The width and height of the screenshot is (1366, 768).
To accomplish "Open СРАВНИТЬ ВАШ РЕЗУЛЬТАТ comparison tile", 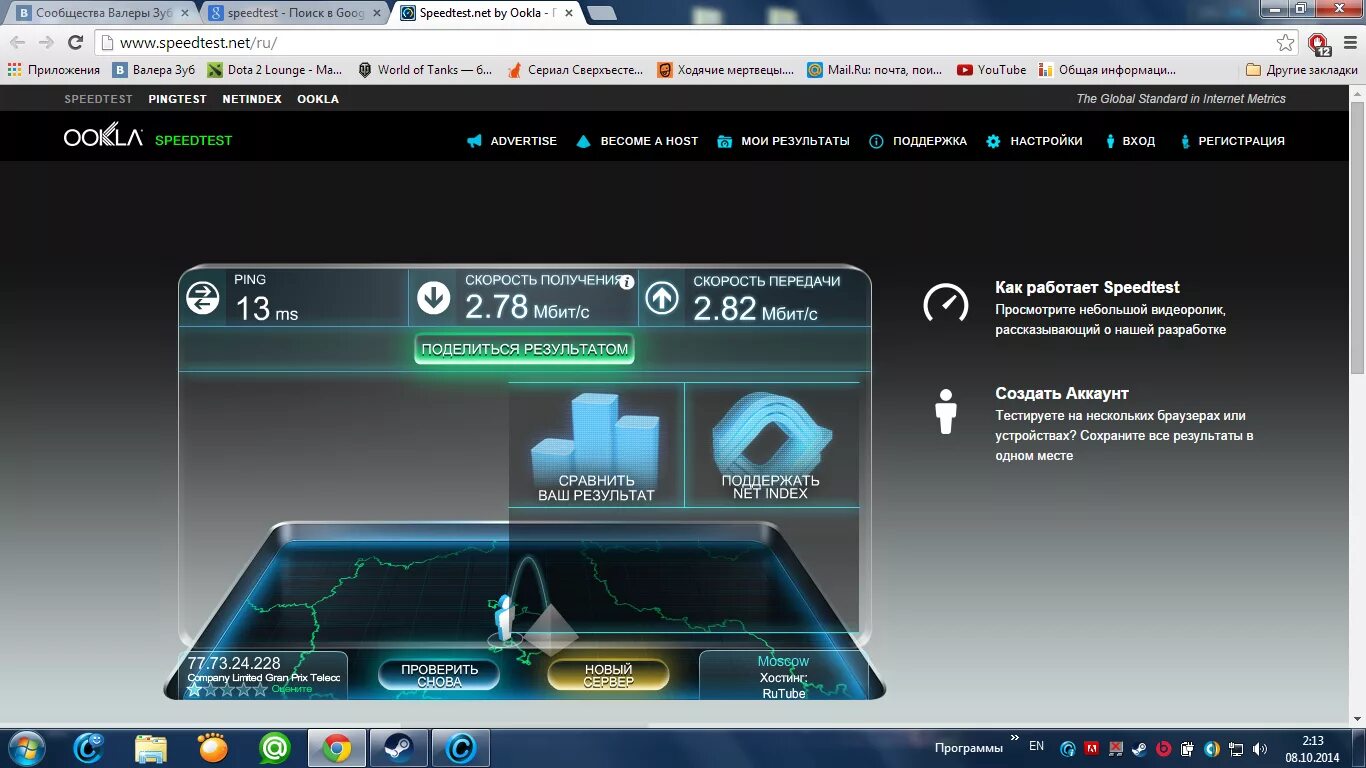I will click(596, 445).
